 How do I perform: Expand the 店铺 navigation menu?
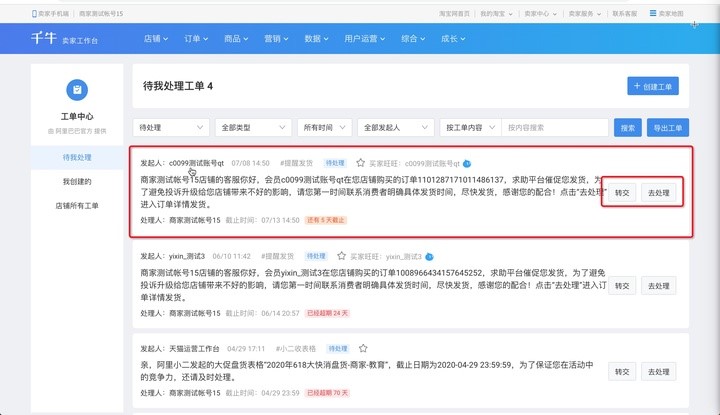click(x=156, y=39)
